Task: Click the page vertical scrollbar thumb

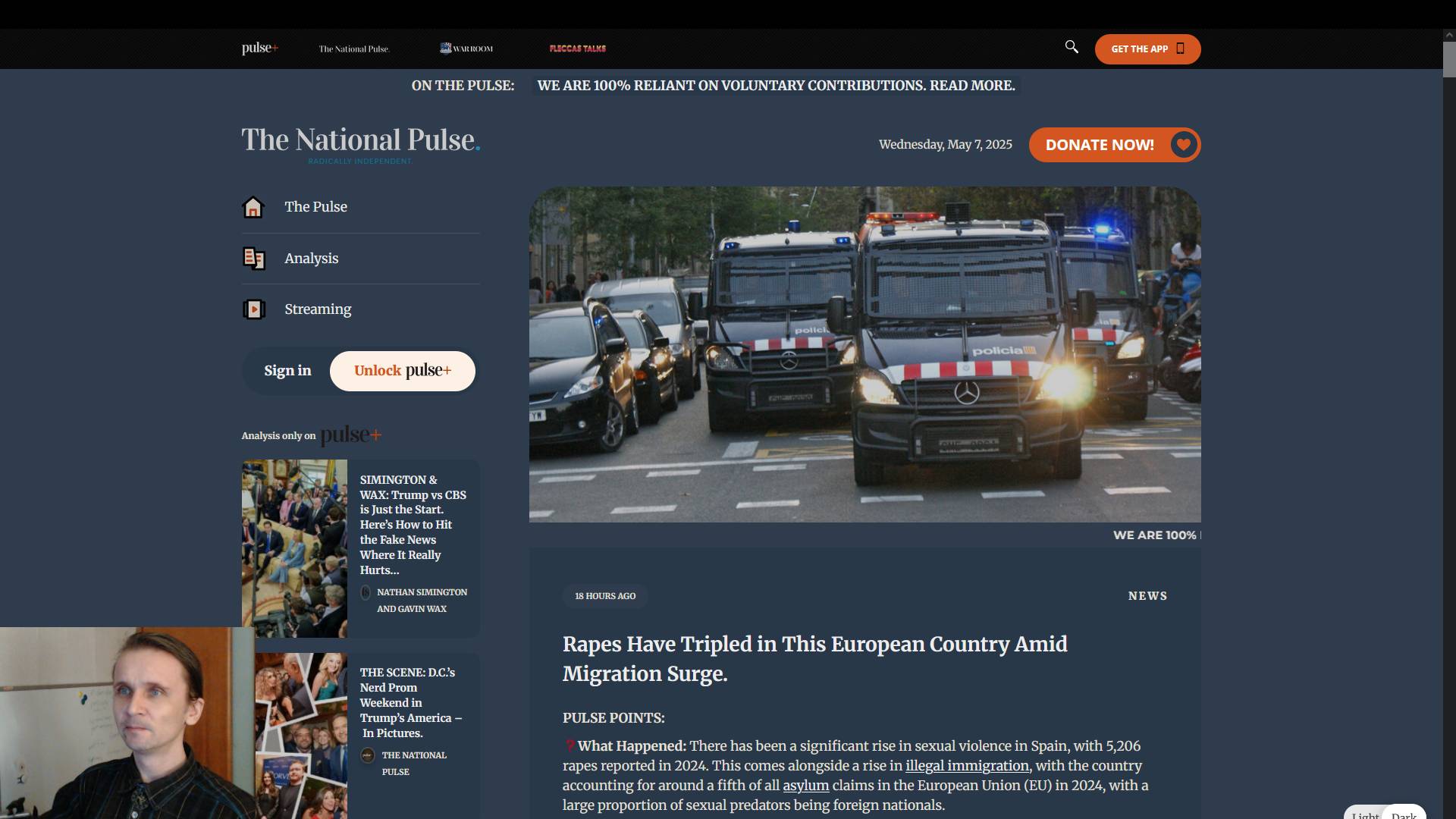Action: point(1448,59)
